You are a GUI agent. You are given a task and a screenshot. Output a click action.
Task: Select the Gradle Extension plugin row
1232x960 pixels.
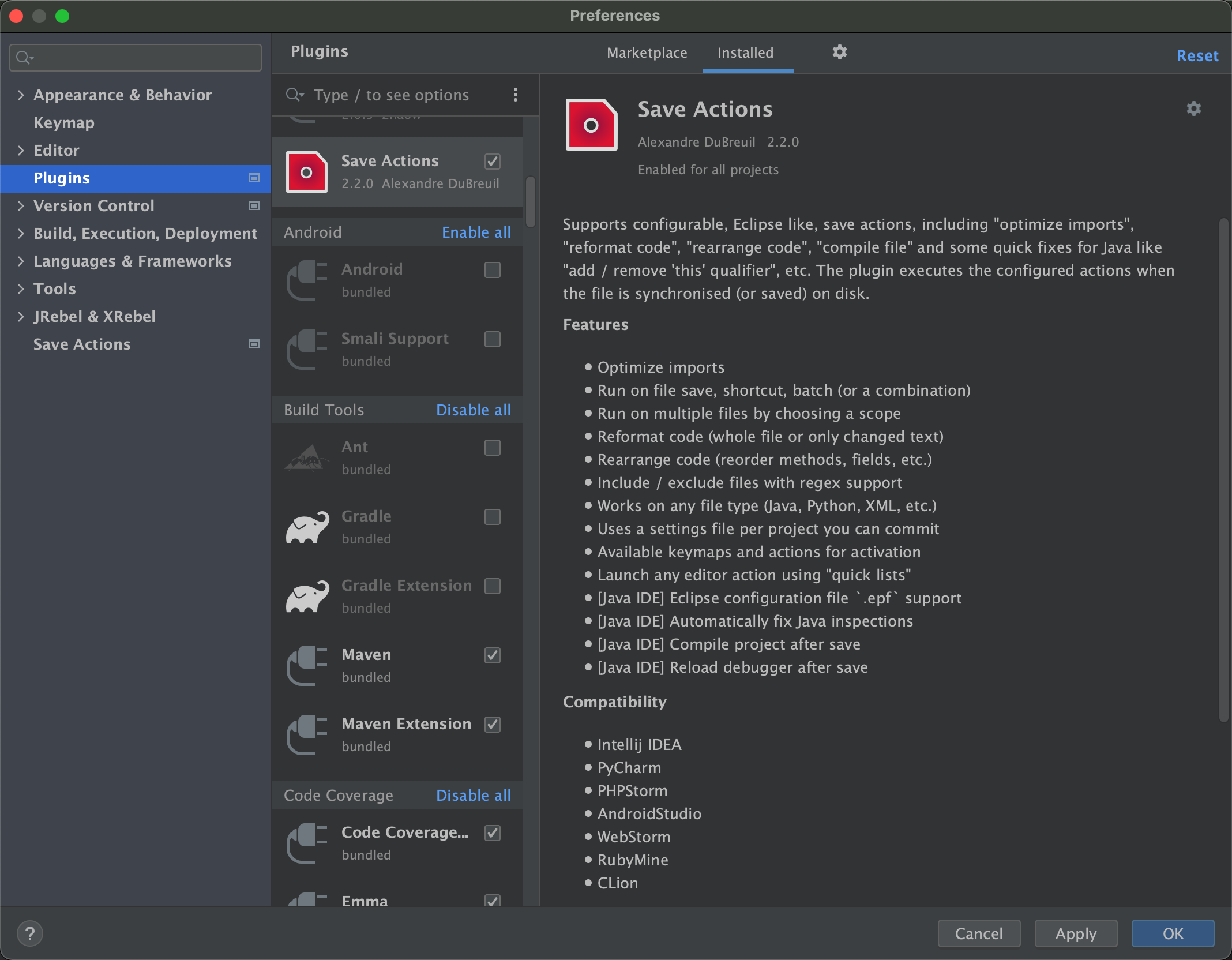397,597
